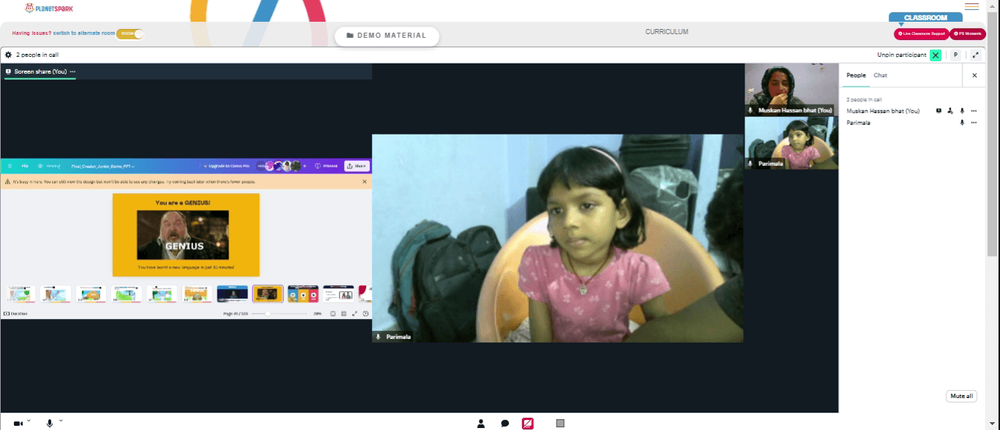Click screen share icon next to Muskan
The height and width of the screenshot is (430, 1000).
[939, 111]
